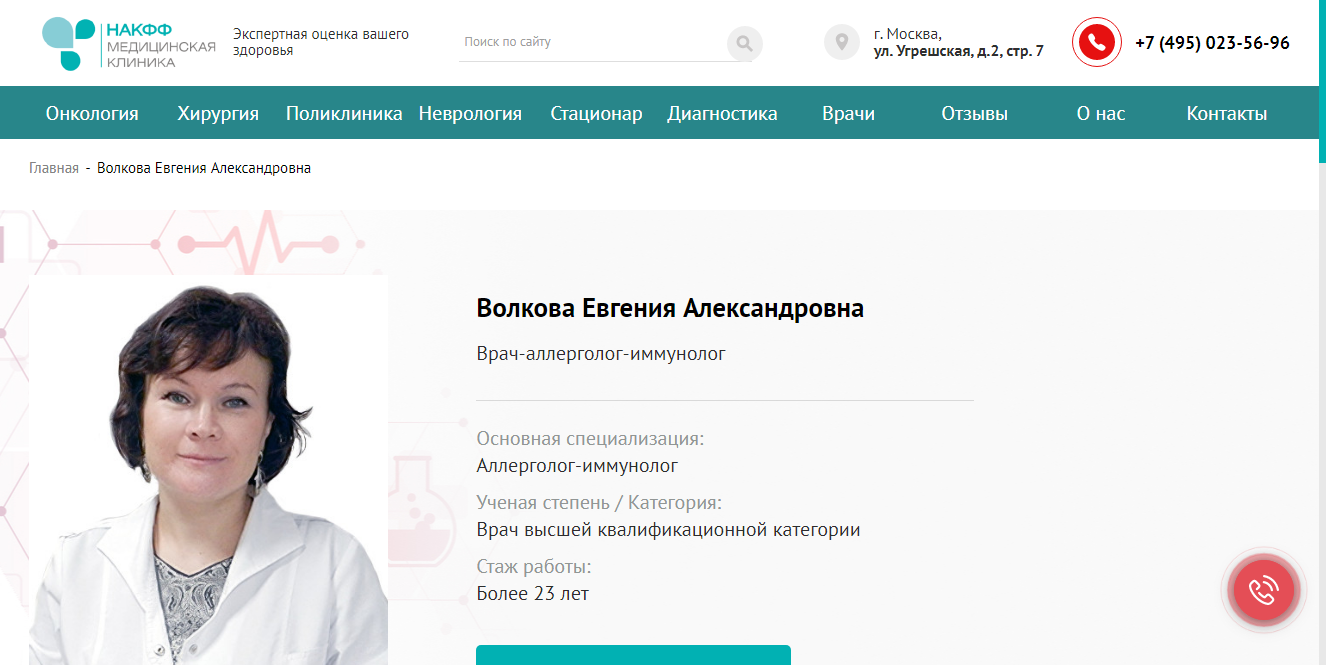Open the floating callback phone button
The image size is (1326, 665).
[1263, 590]
